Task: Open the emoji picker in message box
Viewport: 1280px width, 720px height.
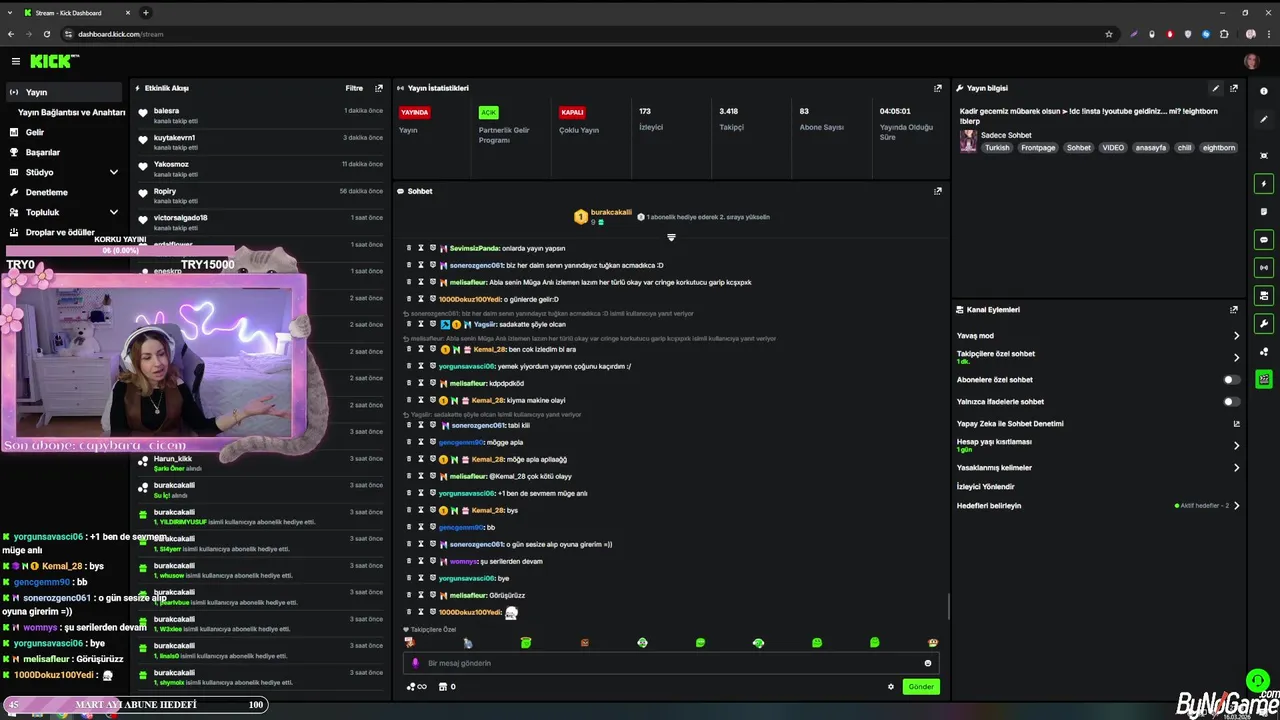Action: [x=928, y=663]
